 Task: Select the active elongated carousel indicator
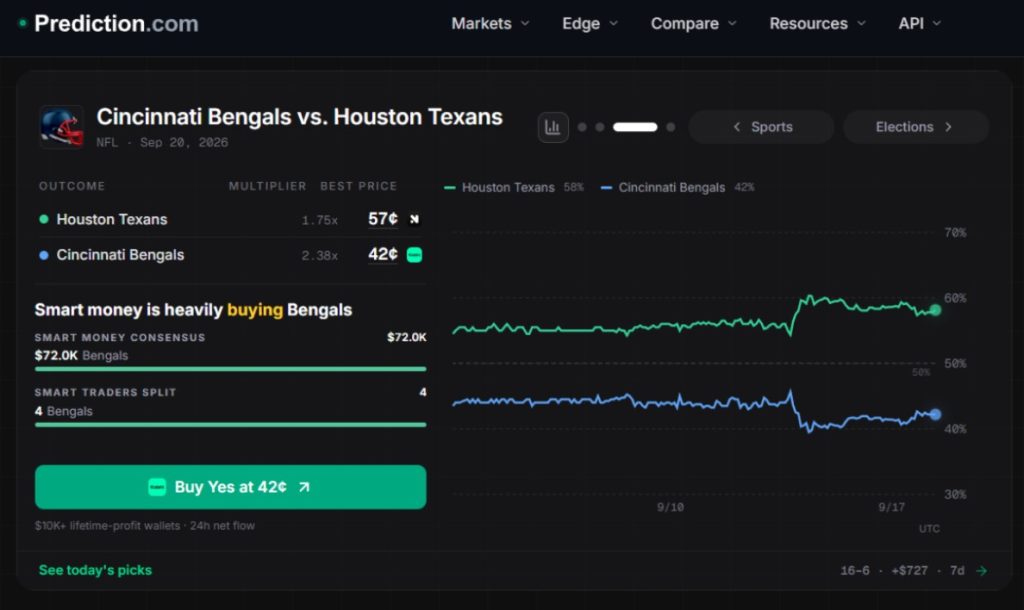pyautogui.click(x=635, y=127)
